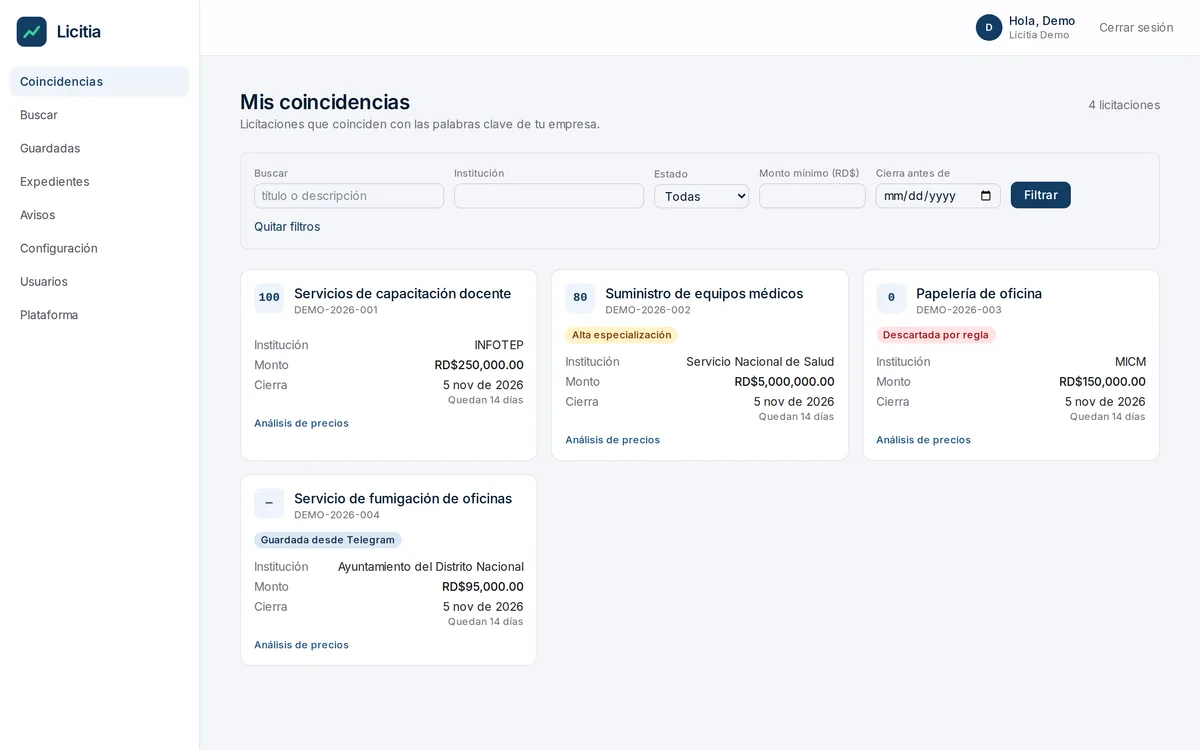Click the Descartada por regla tag

(936, 335)
